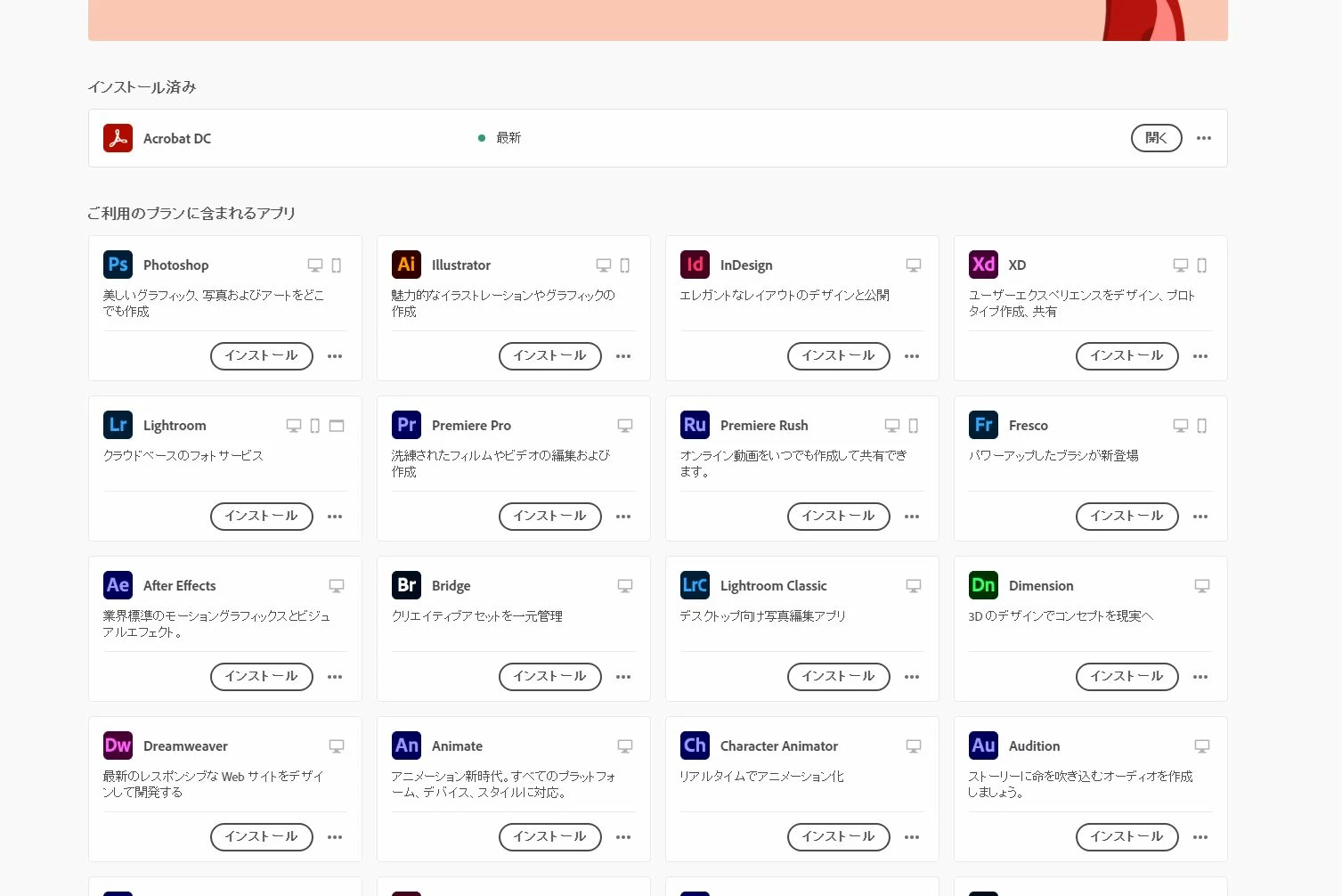The image size is (1342, 896).
Task: Click the Photoshop Ps icon
Action: 118,265
